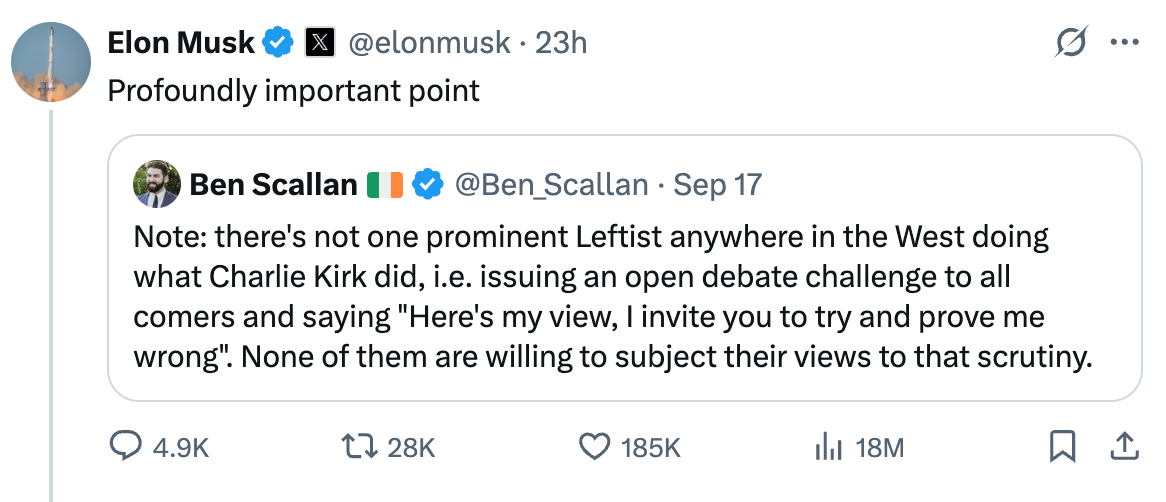Click the Elon Musk display name
This screenshot has width=1166, height=502.
point(182,43)
